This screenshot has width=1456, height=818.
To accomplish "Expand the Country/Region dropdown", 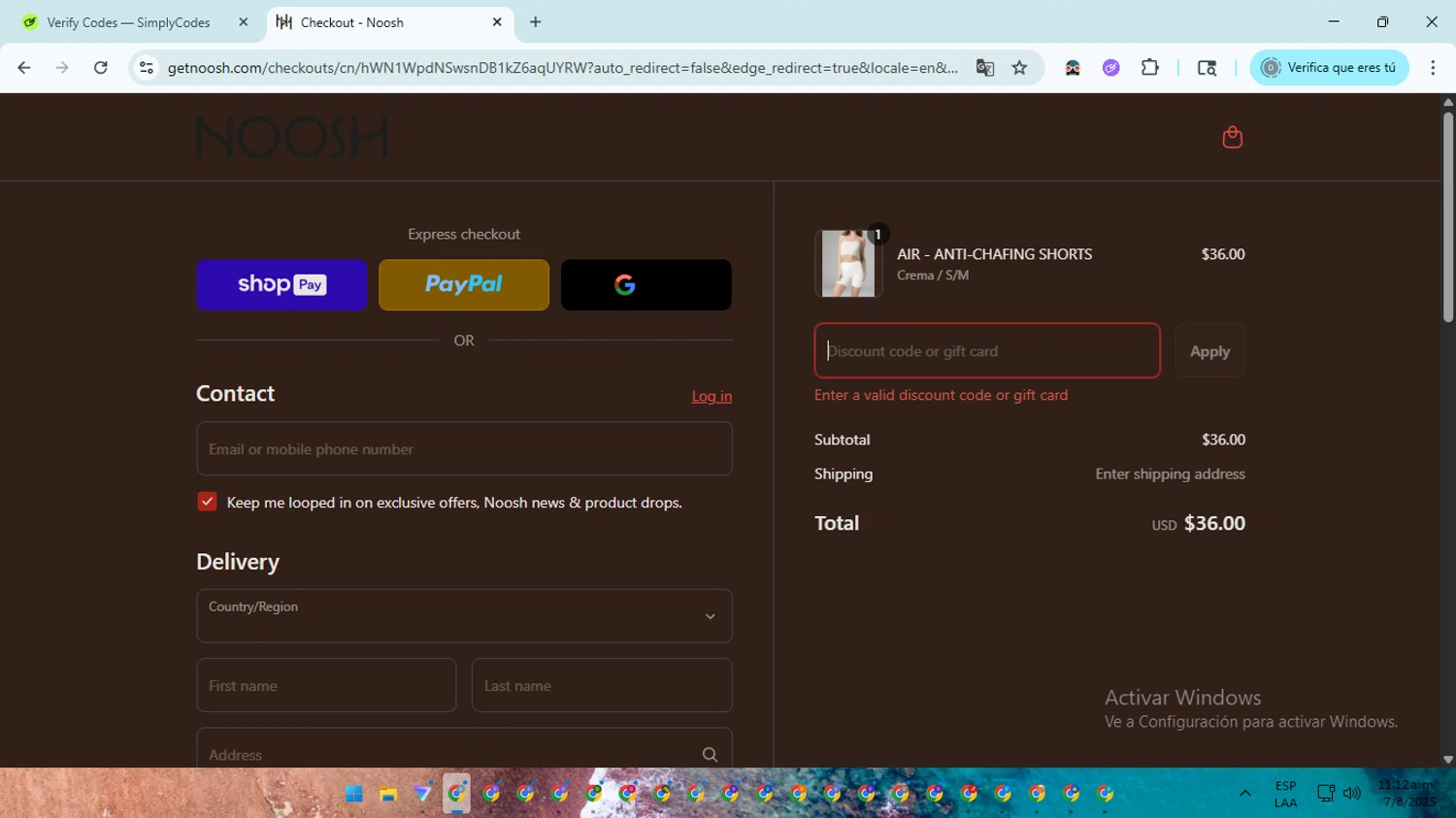I will pos(464,615).
